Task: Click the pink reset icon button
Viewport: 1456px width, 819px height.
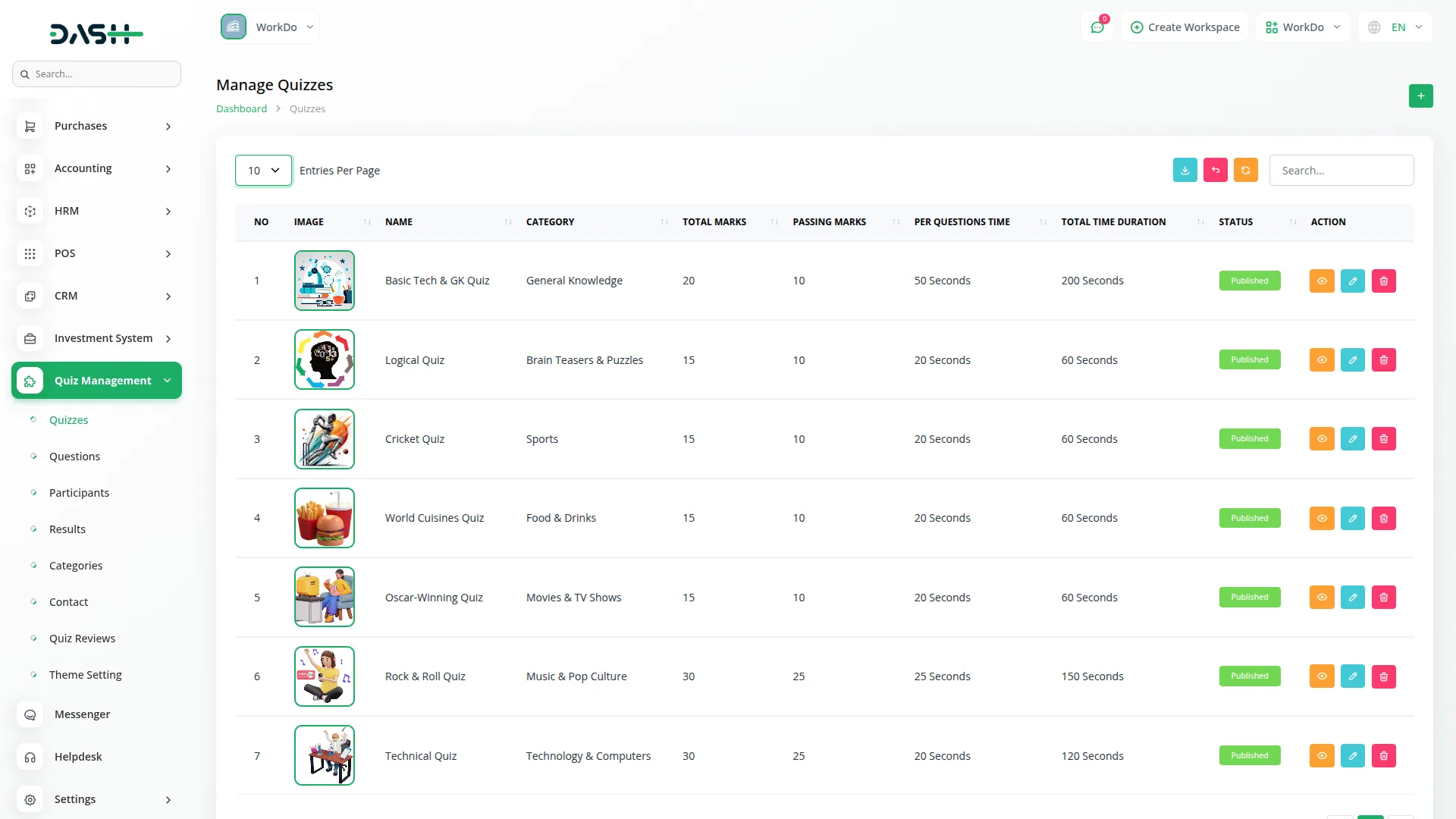Action: pyautogui.click(x=1215, y=171)
